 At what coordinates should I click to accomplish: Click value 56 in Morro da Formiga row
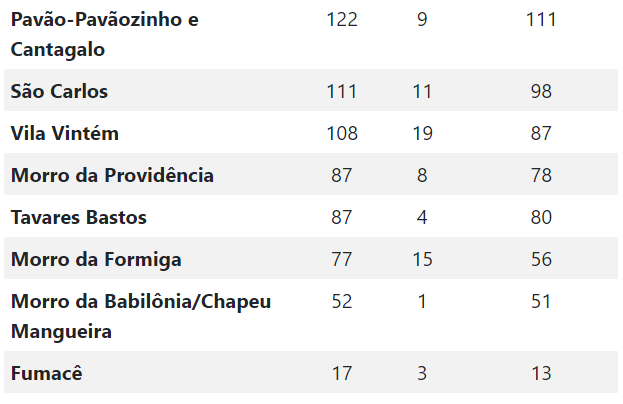(541, 259)
